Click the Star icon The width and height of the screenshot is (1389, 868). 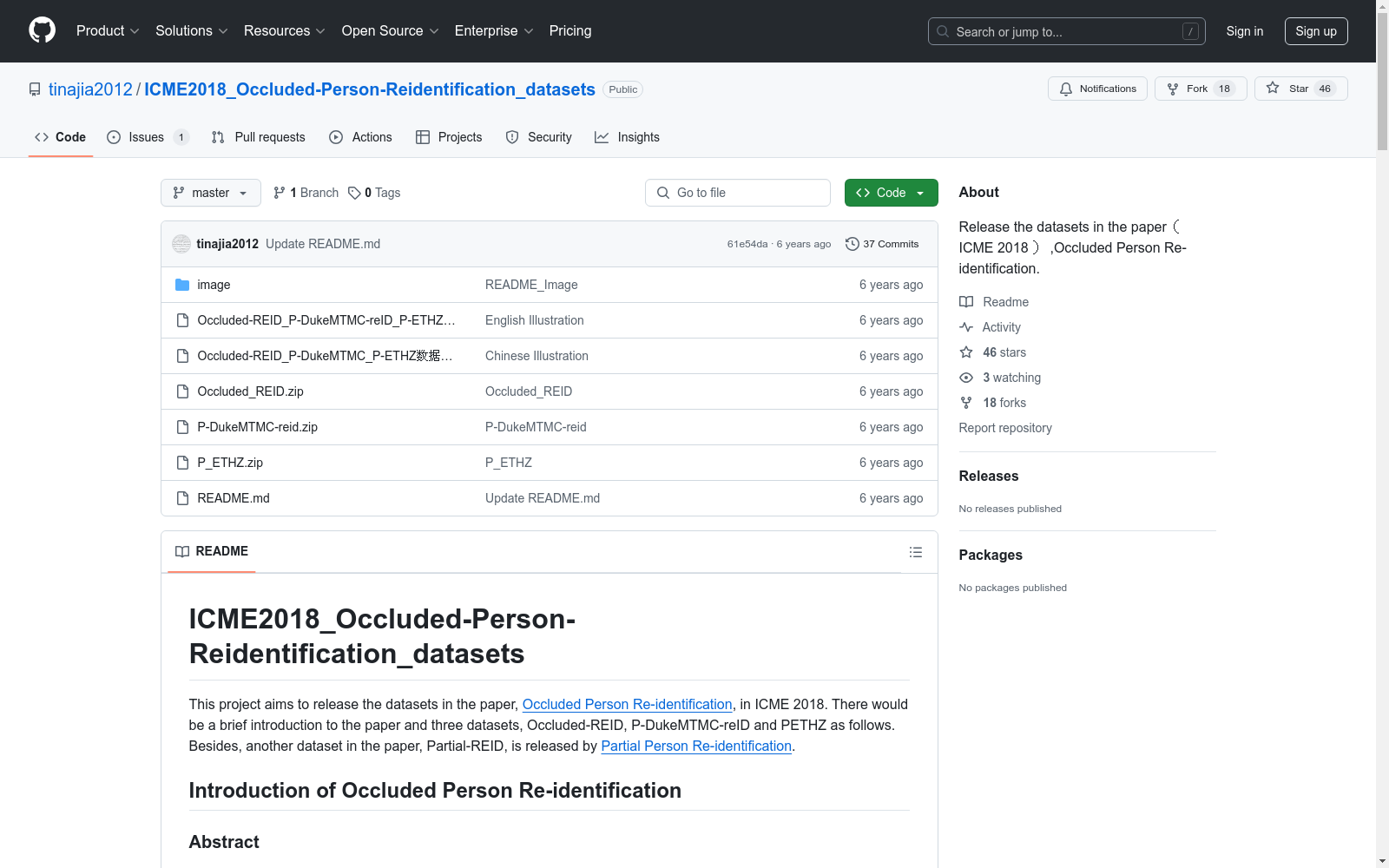coord(1273,88)
